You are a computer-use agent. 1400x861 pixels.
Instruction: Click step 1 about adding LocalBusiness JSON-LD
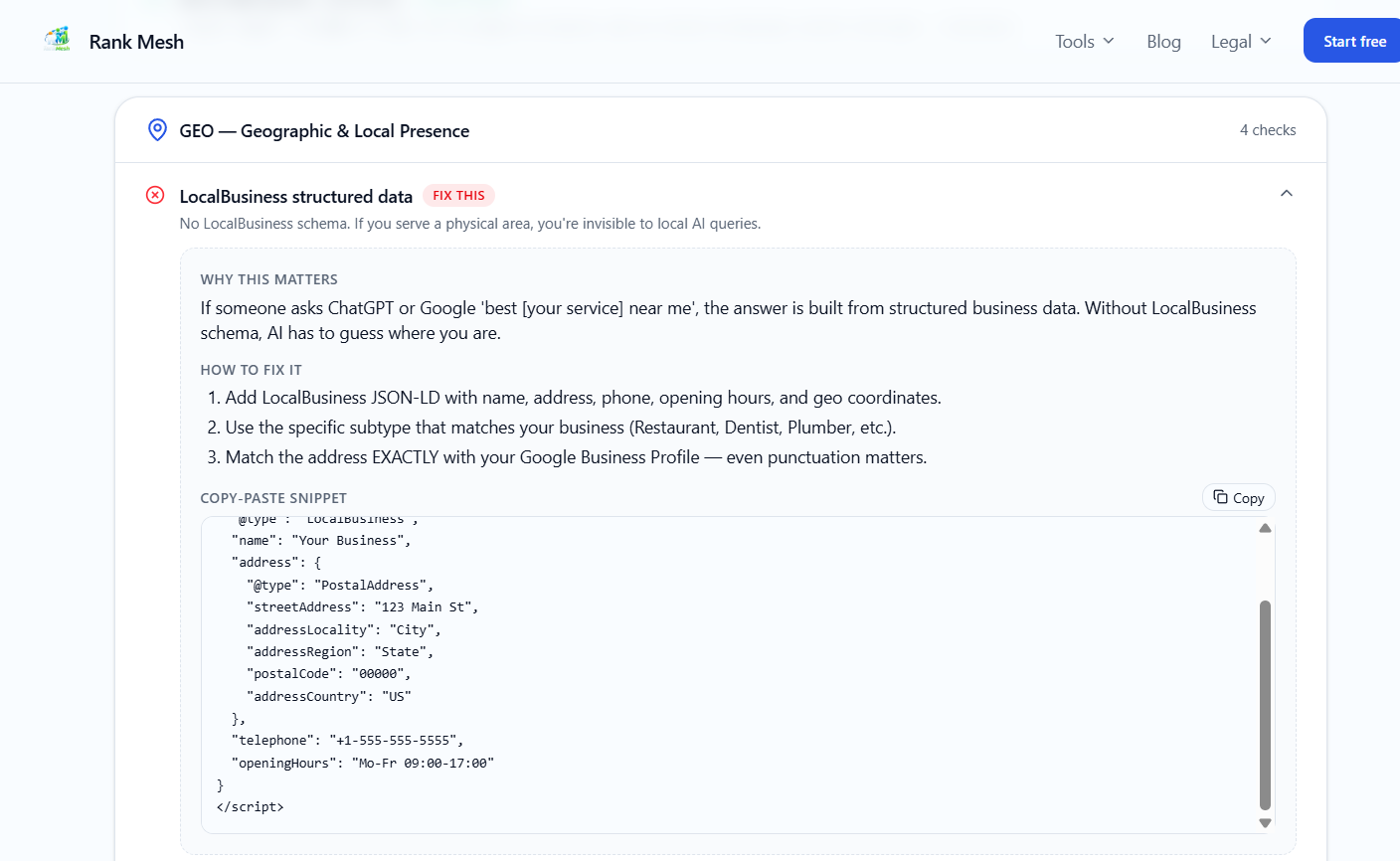point(575,398)
